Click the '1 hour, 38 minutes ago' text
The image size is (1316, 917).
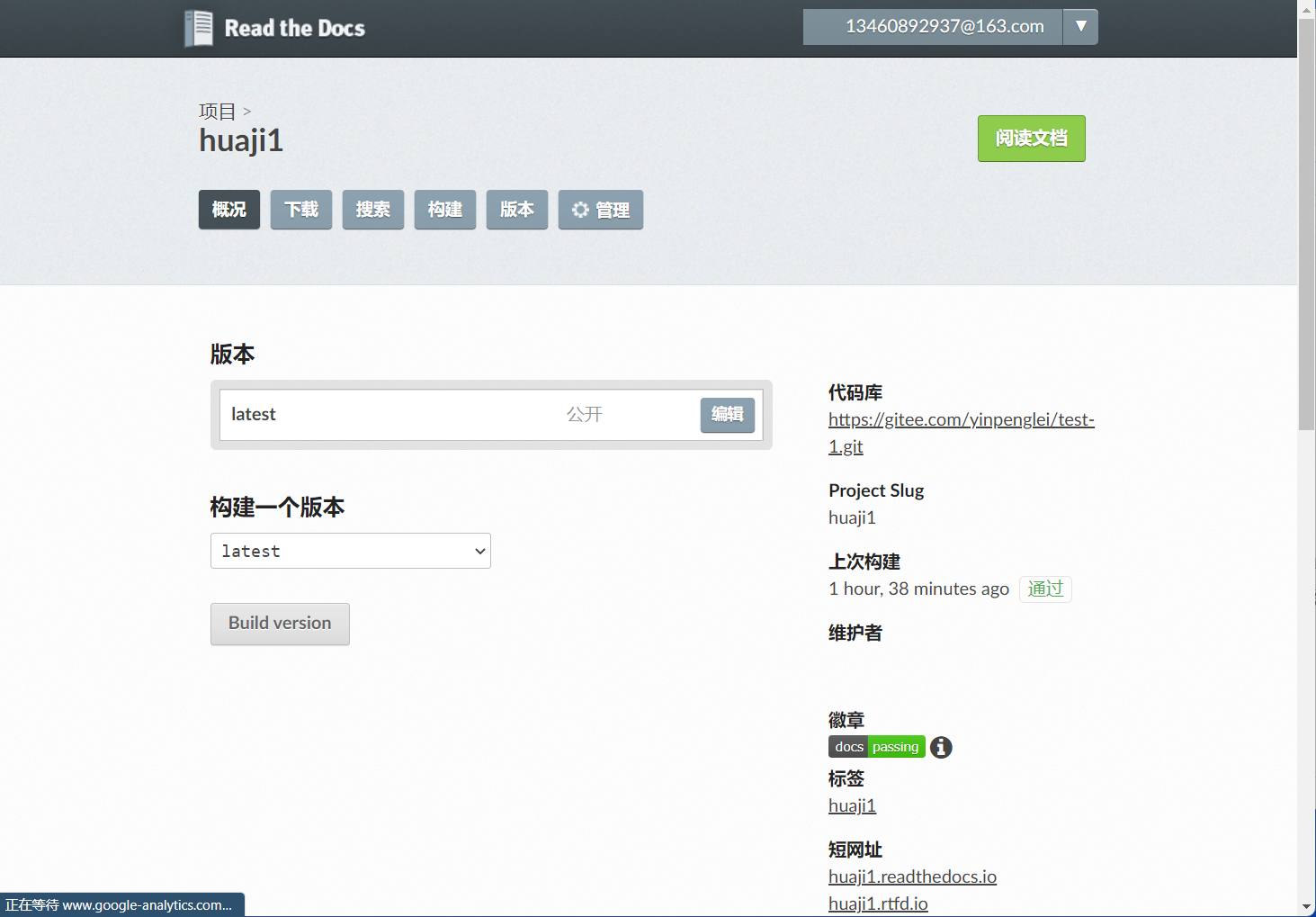tap(918, 589)
